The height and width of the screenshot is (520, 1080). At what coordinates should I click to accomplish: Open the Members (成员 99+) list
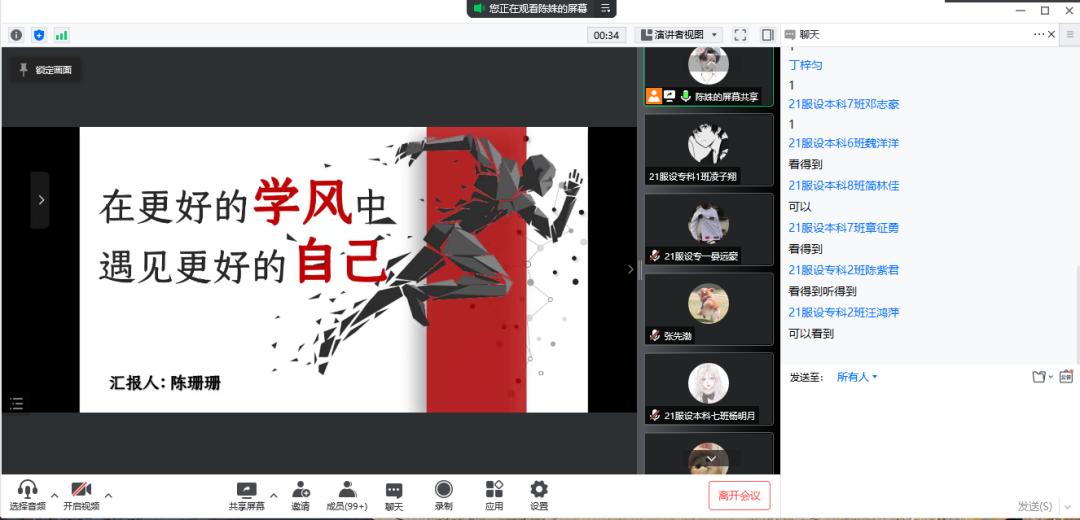(x=347, y=495)
